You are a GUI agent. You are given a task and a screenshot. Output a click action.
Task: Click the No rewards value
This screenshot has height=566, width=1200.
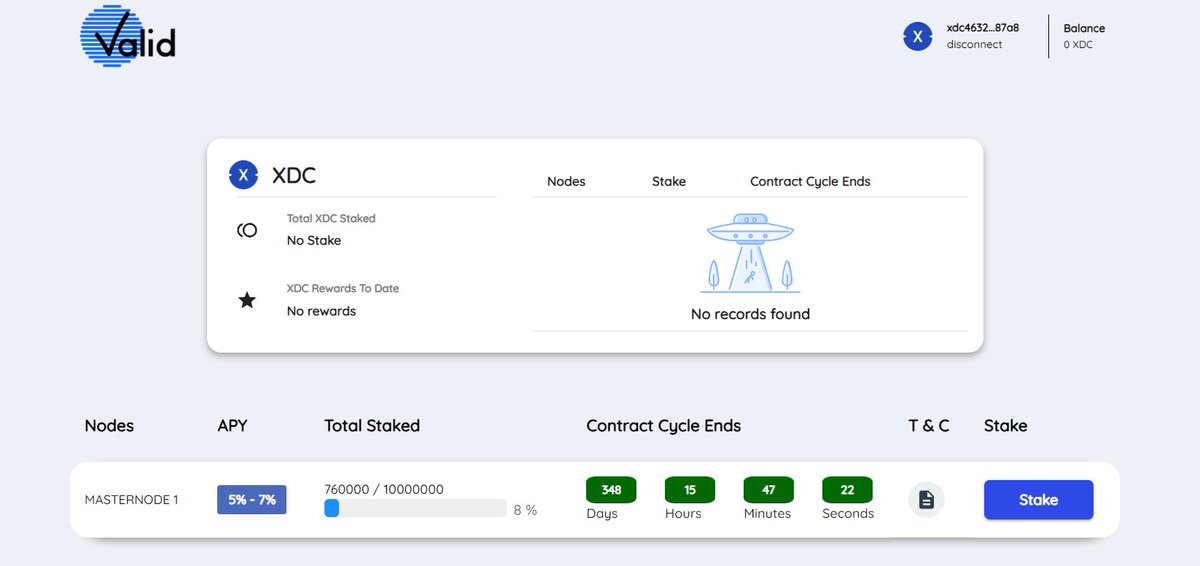click(321, 311)
